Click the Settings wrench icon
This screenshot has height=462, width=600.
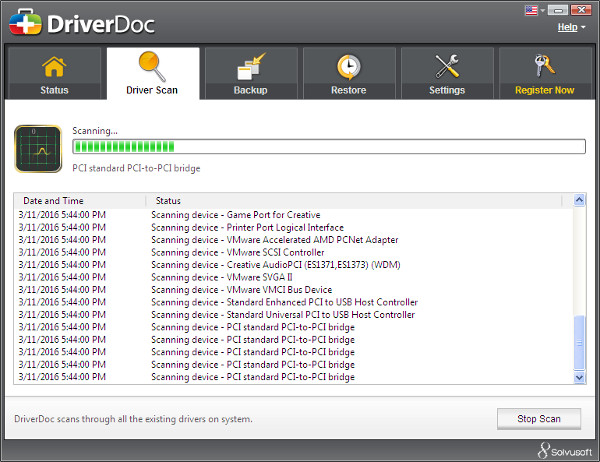click(446, 67)
